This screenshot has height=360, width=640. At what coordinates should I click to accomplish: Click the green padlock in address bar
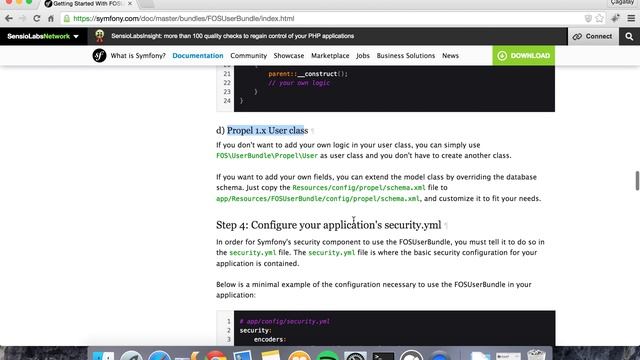67,18
